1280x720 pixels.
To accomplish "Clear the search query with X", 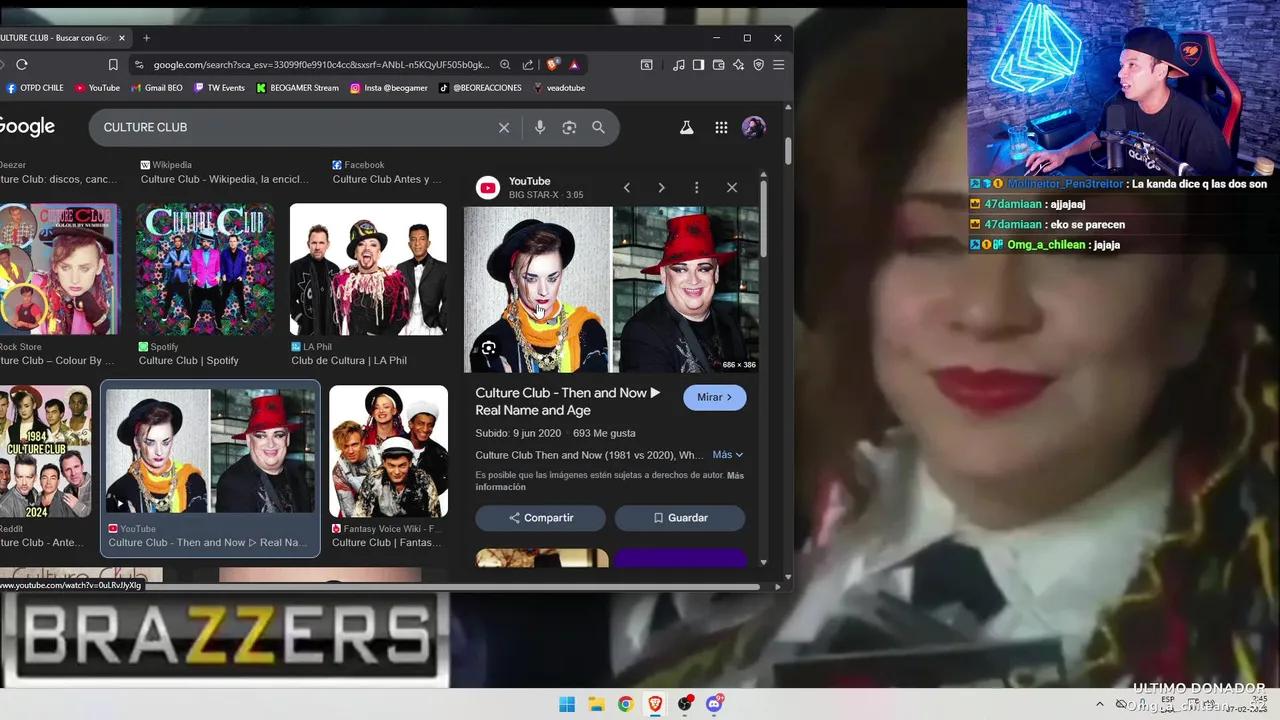I will click(504, 127).
